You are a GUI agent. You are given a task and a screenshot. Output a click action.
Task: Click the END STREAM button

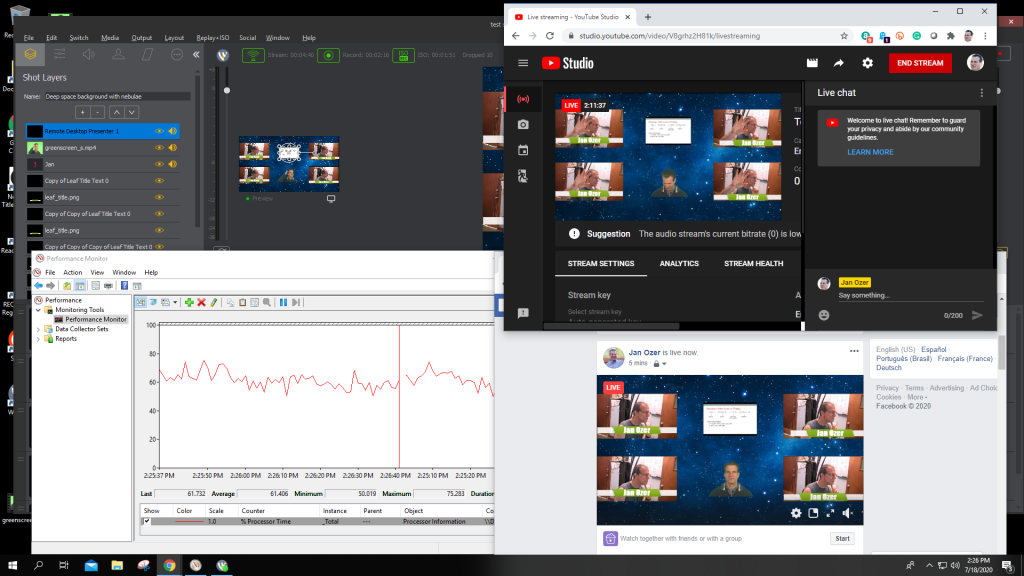coord(919,63)
